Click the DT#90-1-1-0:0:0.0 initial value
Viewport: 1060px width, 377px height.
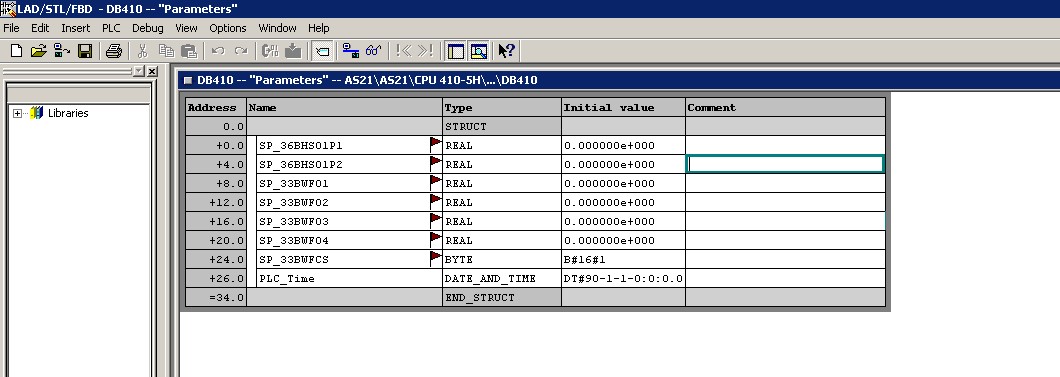pos(623,278)
